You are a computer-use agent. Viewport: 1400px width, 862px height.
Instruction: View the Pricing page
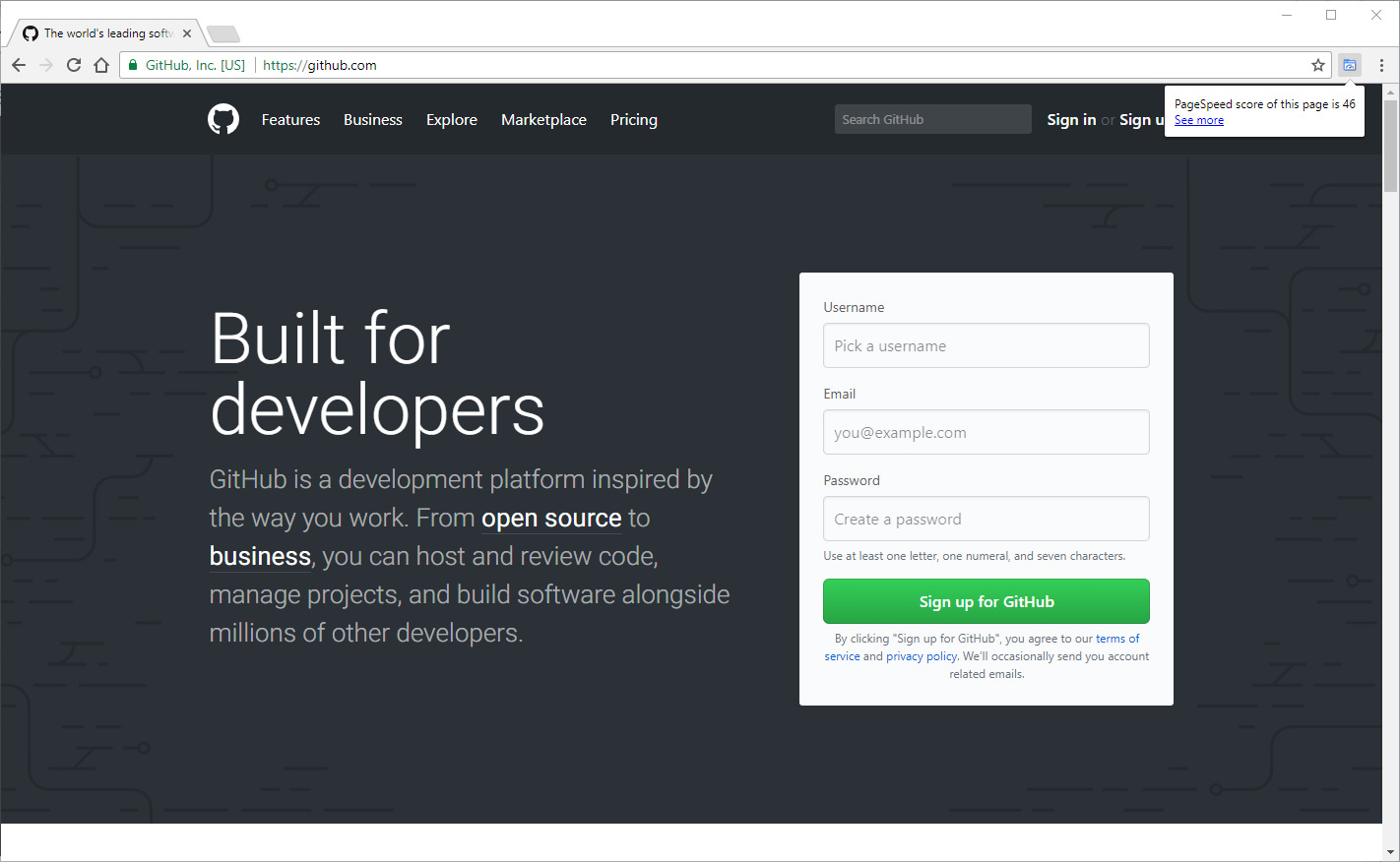coord(634,119)
